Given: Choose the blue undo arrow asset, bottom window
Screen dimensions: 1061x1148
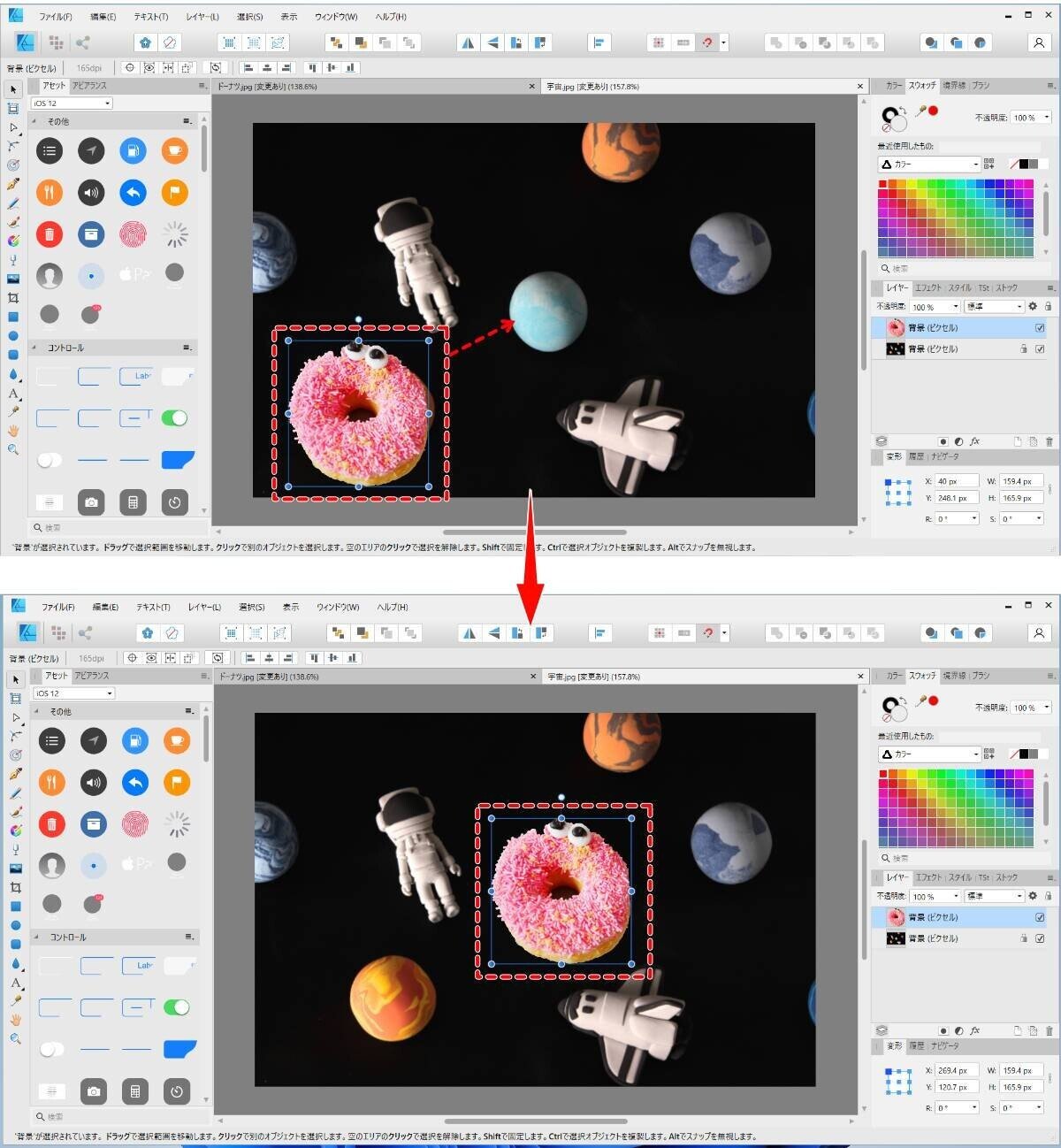Looking at the screenshot, I should [x=135, y=782].
